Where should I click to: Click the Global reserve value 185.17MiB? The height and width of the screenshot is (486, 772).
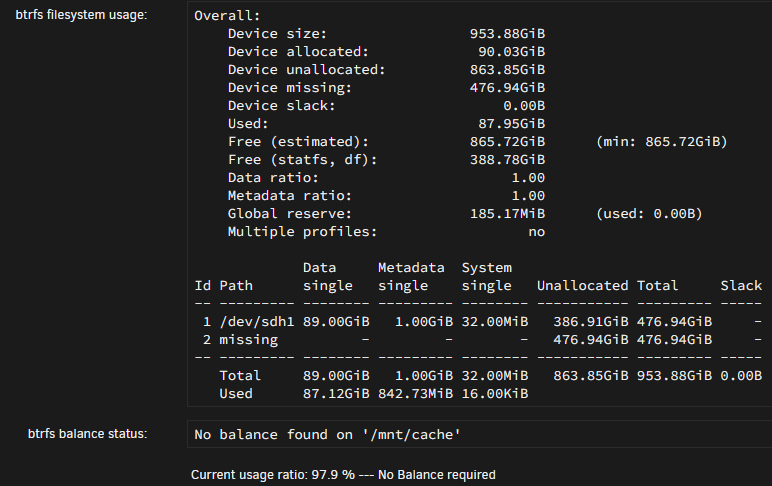point(507,214)
